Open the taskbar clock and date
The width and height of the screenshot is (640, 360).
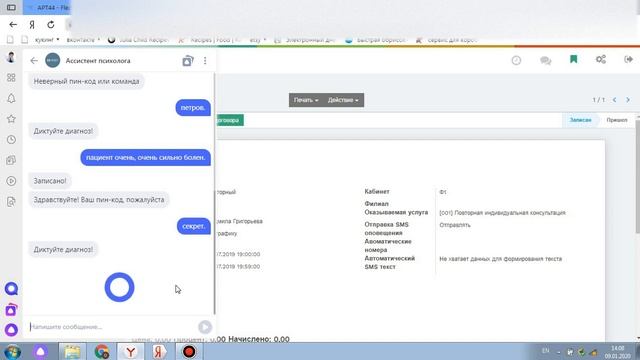pyautogui.click(x=618, y=352)
